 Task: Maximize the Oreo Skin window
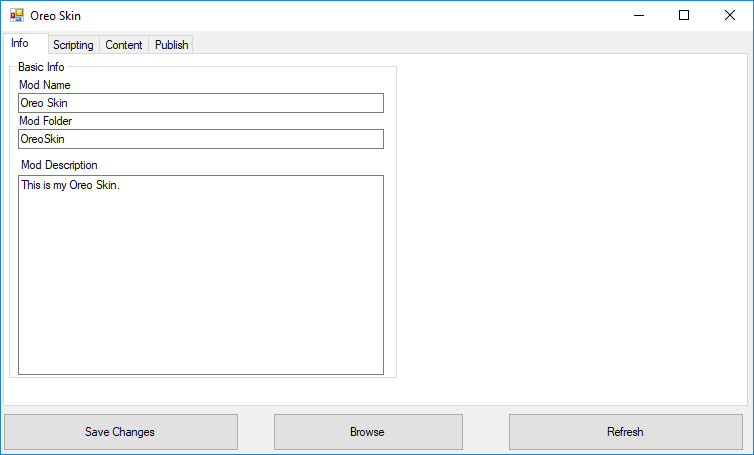(x=684, y=15)
